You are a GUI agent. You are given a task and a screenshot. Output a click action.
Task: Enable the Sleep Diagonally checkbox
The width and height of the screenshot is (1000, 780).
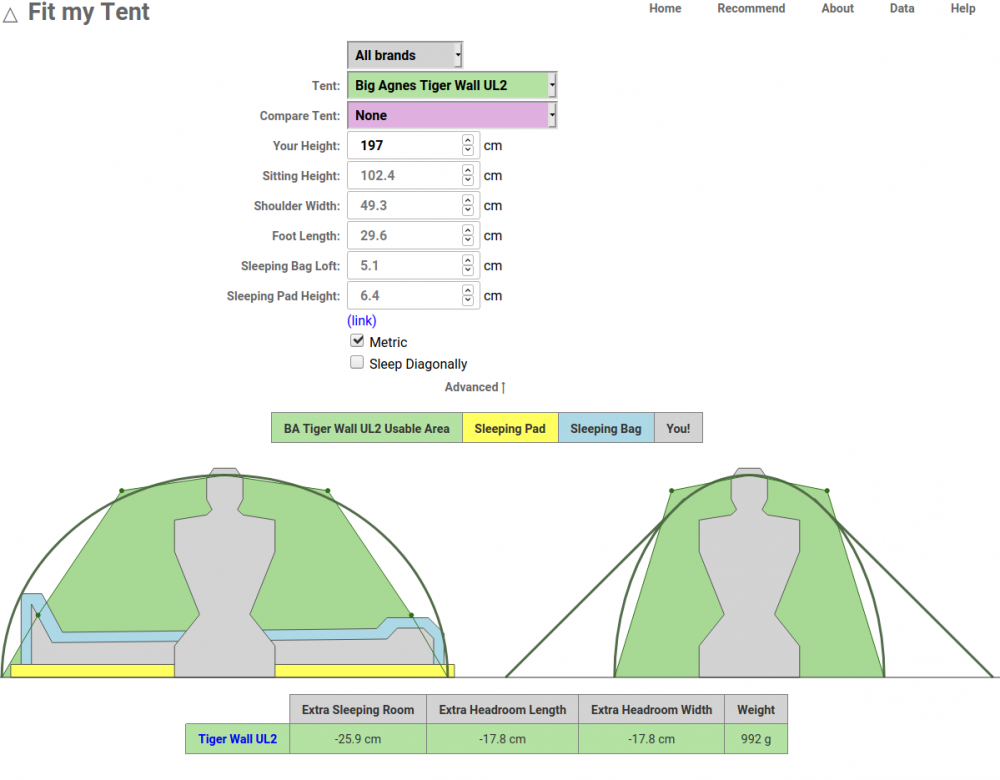pos(357,363)
